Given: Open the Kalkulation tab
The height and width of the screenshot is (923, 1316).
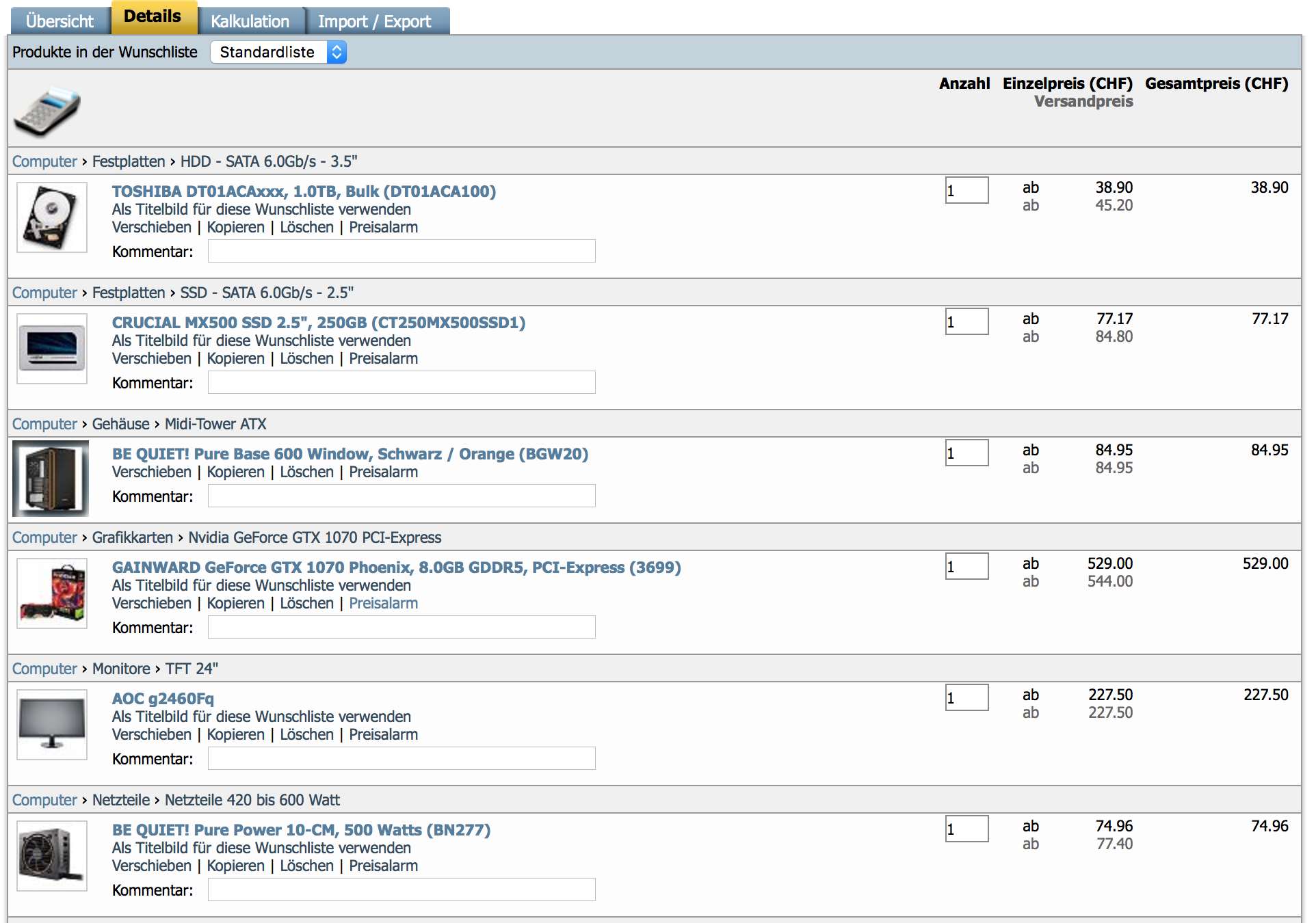Looking at the screenshot, I should tap(250, 21).
